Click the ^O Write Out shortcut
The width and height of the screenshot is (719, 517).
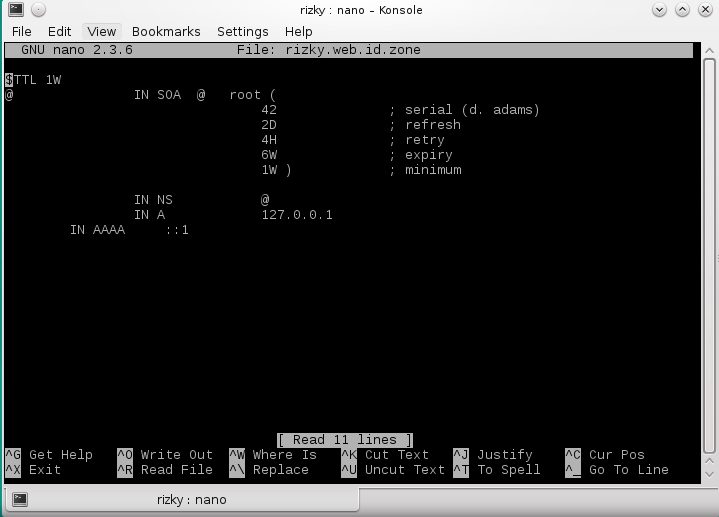click(165, 455)
